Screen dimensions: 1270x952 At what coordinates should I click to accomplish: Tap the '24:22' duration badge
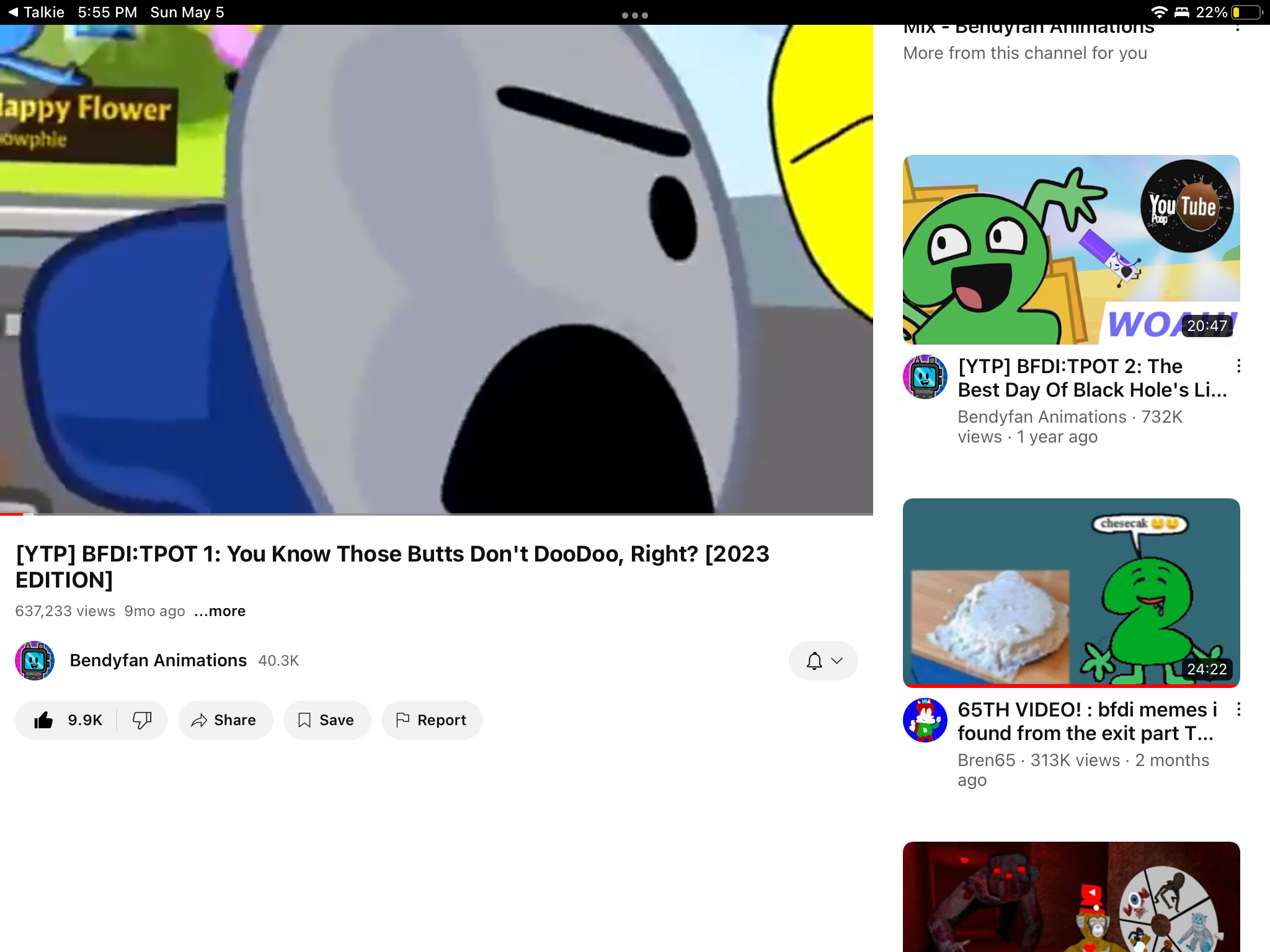tap(1207, 669)
